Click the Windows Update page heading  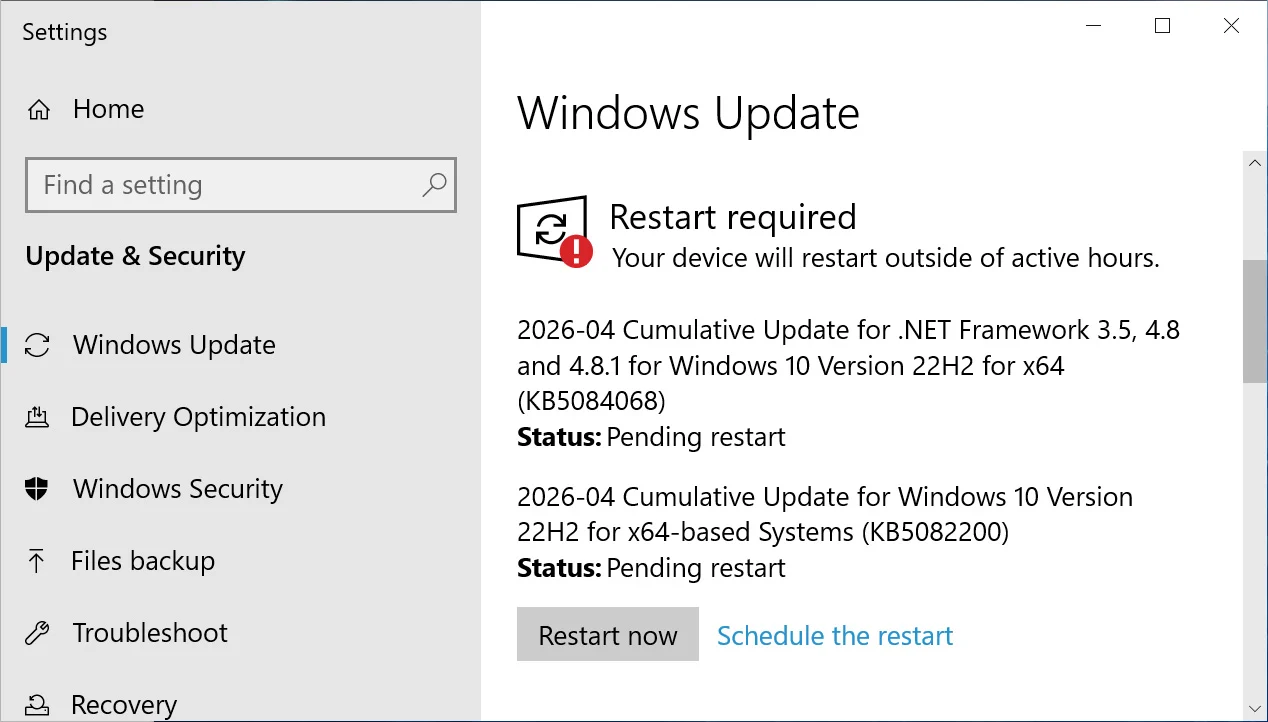tap(688, 113)
